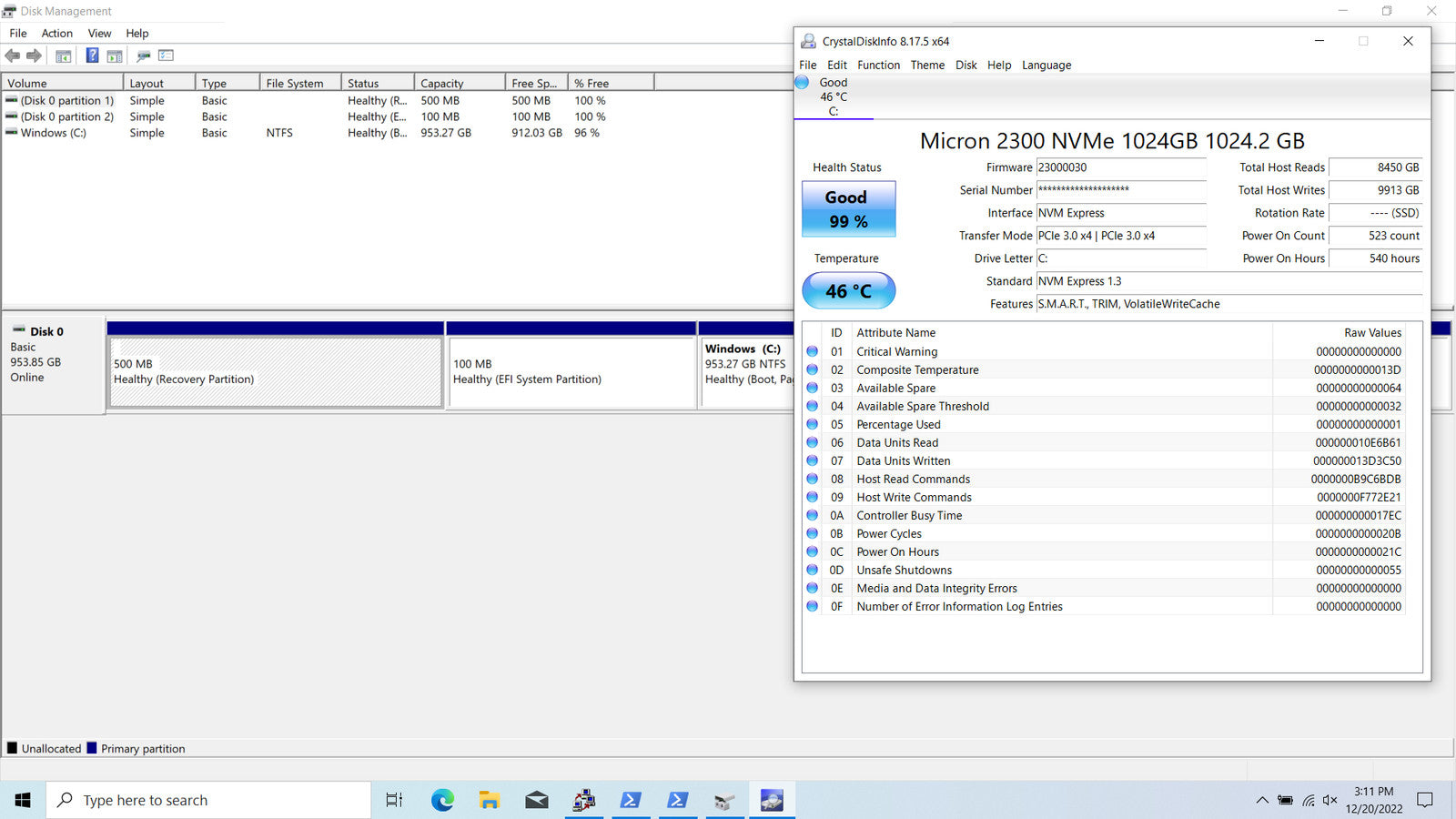Show hidden icons in the system tray
This screenshot has height=819, width=1456.
(1261, 801)
